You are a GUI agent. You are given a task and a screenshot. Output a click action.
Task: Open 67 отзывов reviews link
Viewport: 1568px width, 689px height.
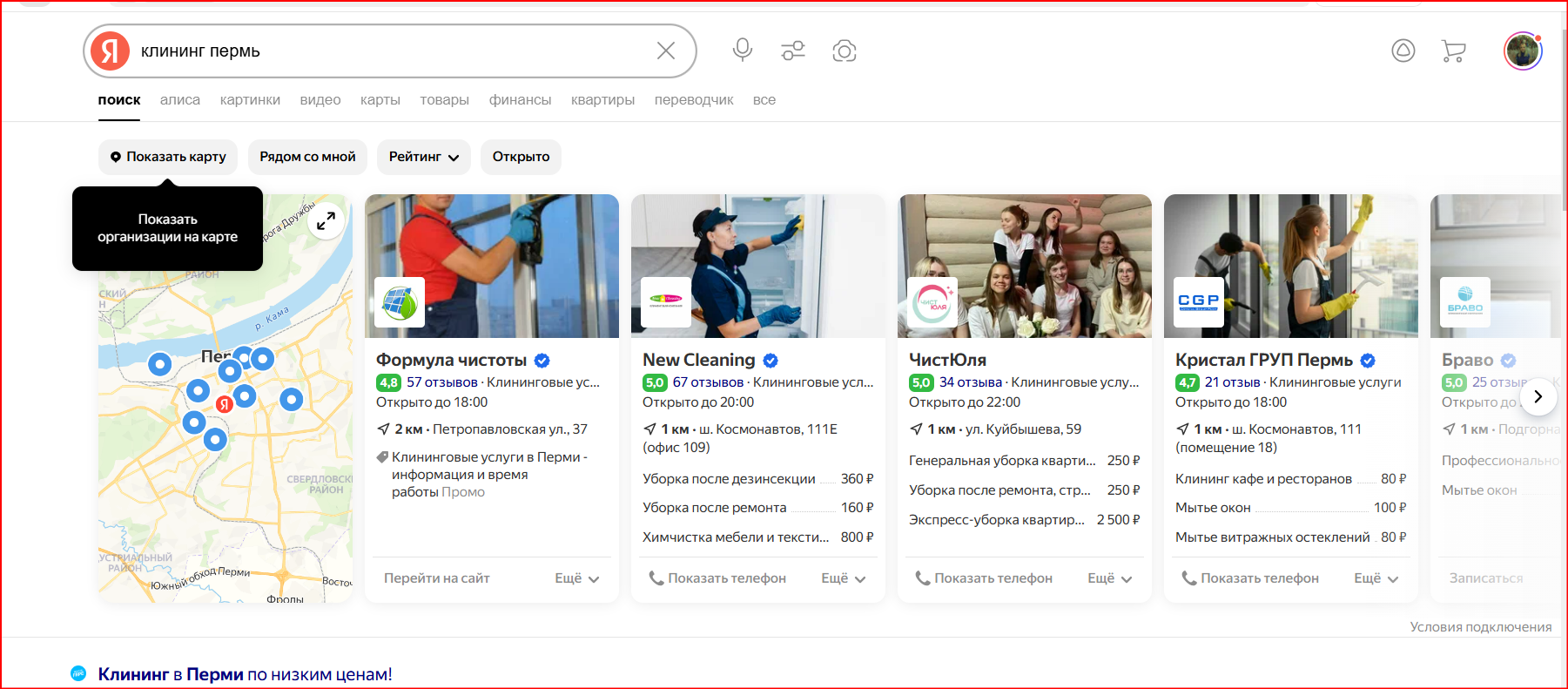tap(709, 382)
